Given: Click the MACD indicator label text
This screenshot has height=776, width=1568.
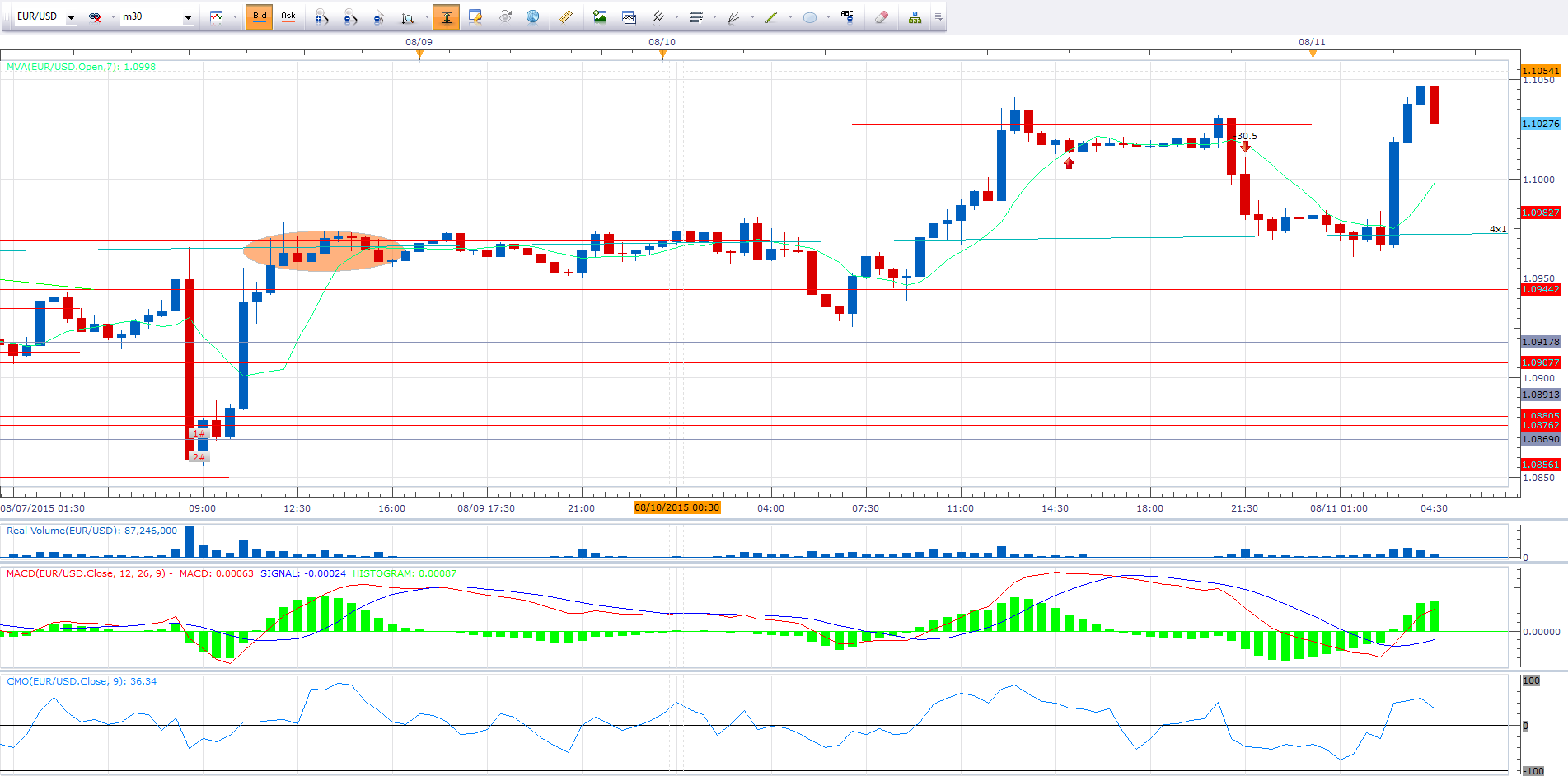Looking at the screenshot, I should (x=87, y=573).
